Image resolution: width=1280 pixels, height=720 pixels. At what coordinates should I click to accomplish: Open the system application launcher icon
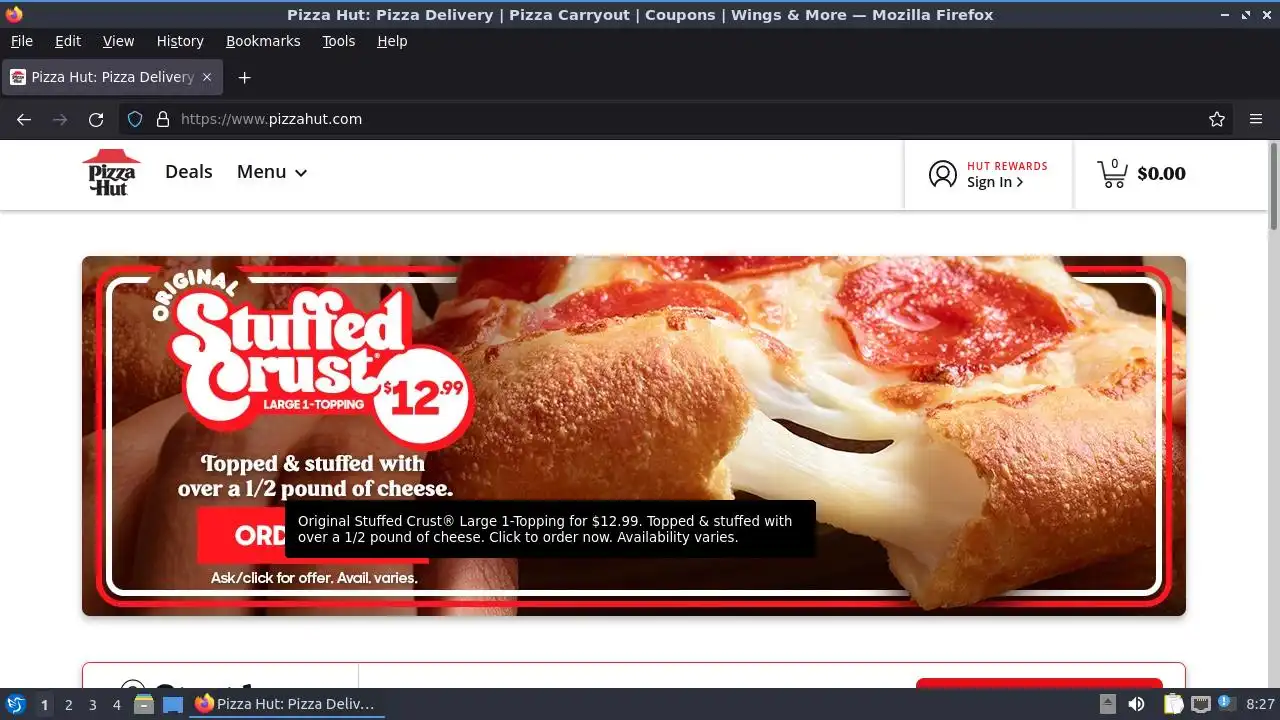point(15,704)
